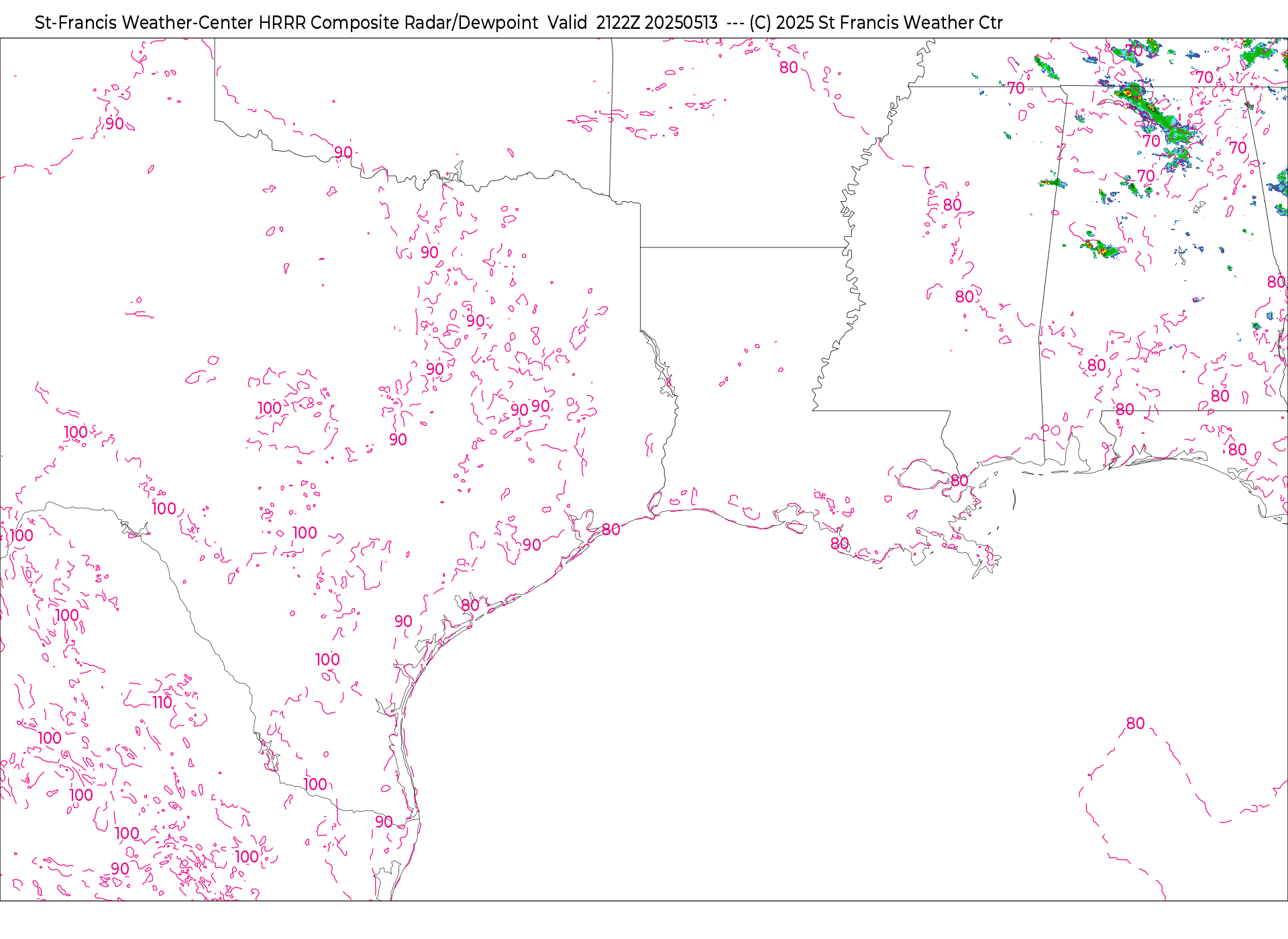Click the "(C) 2025 St Francis Weather Ctr" copyright text
Viewport: 1288px width, 939px height.
pyautogui.click(x=876, y=23)
